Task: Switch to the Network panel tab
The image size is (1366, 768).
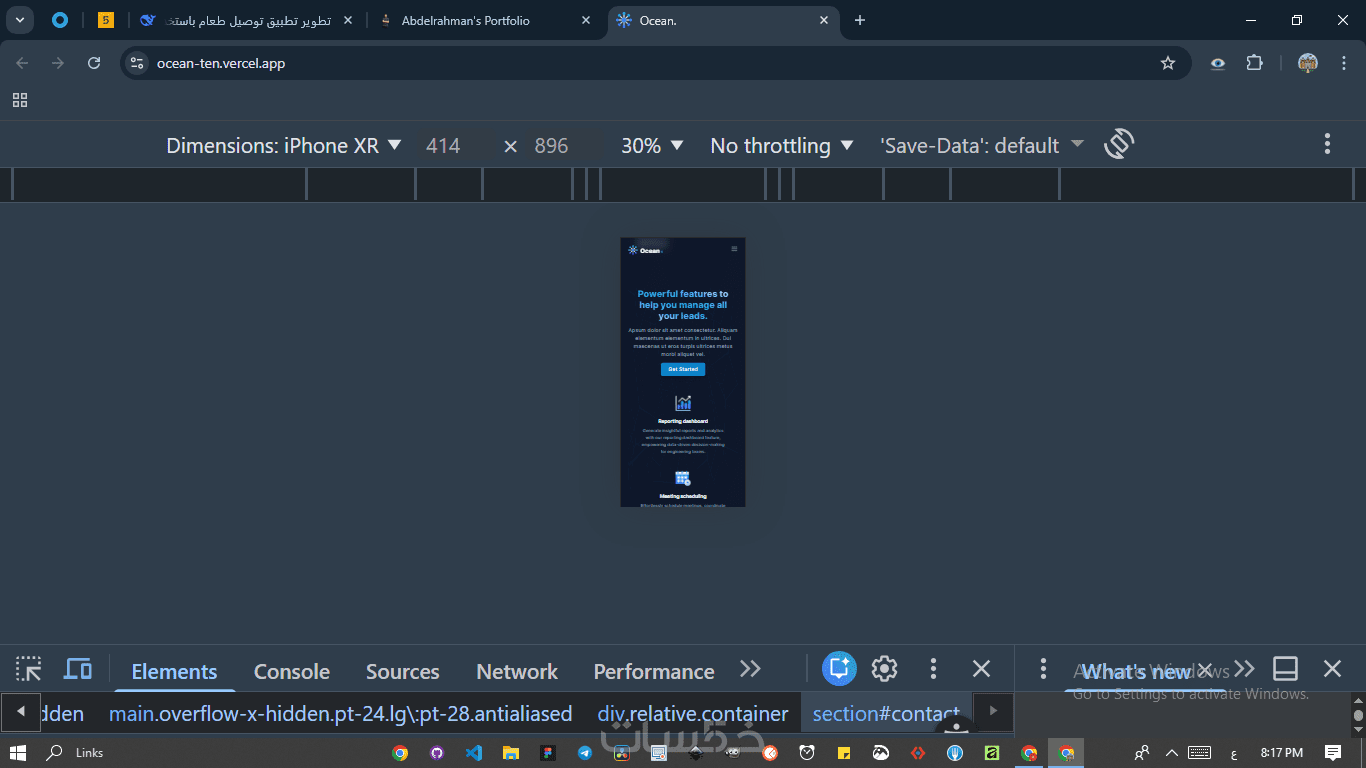Action: [x=517, y=671]
